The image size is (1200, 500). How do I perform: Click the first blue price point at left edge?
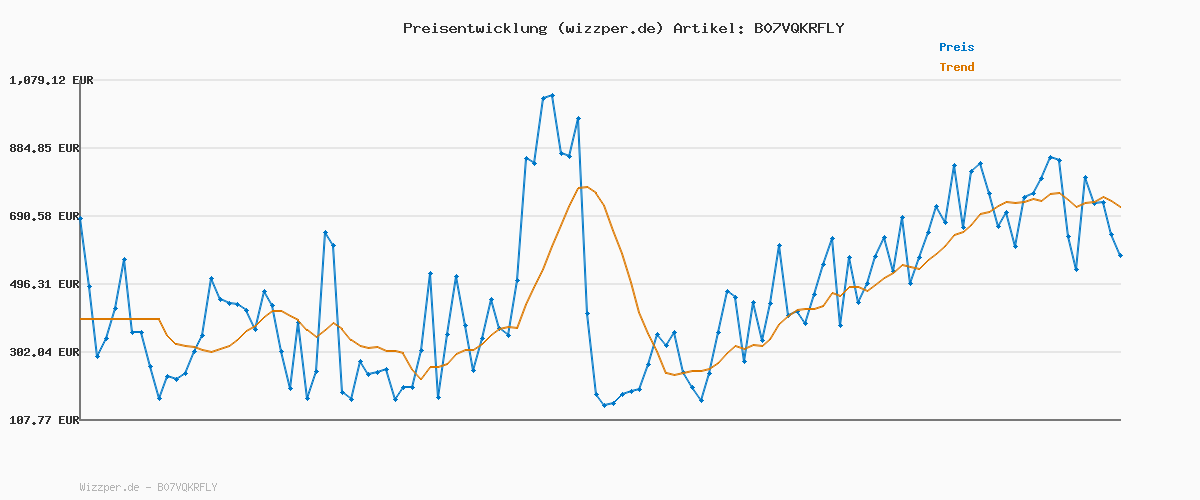(81, 217)
